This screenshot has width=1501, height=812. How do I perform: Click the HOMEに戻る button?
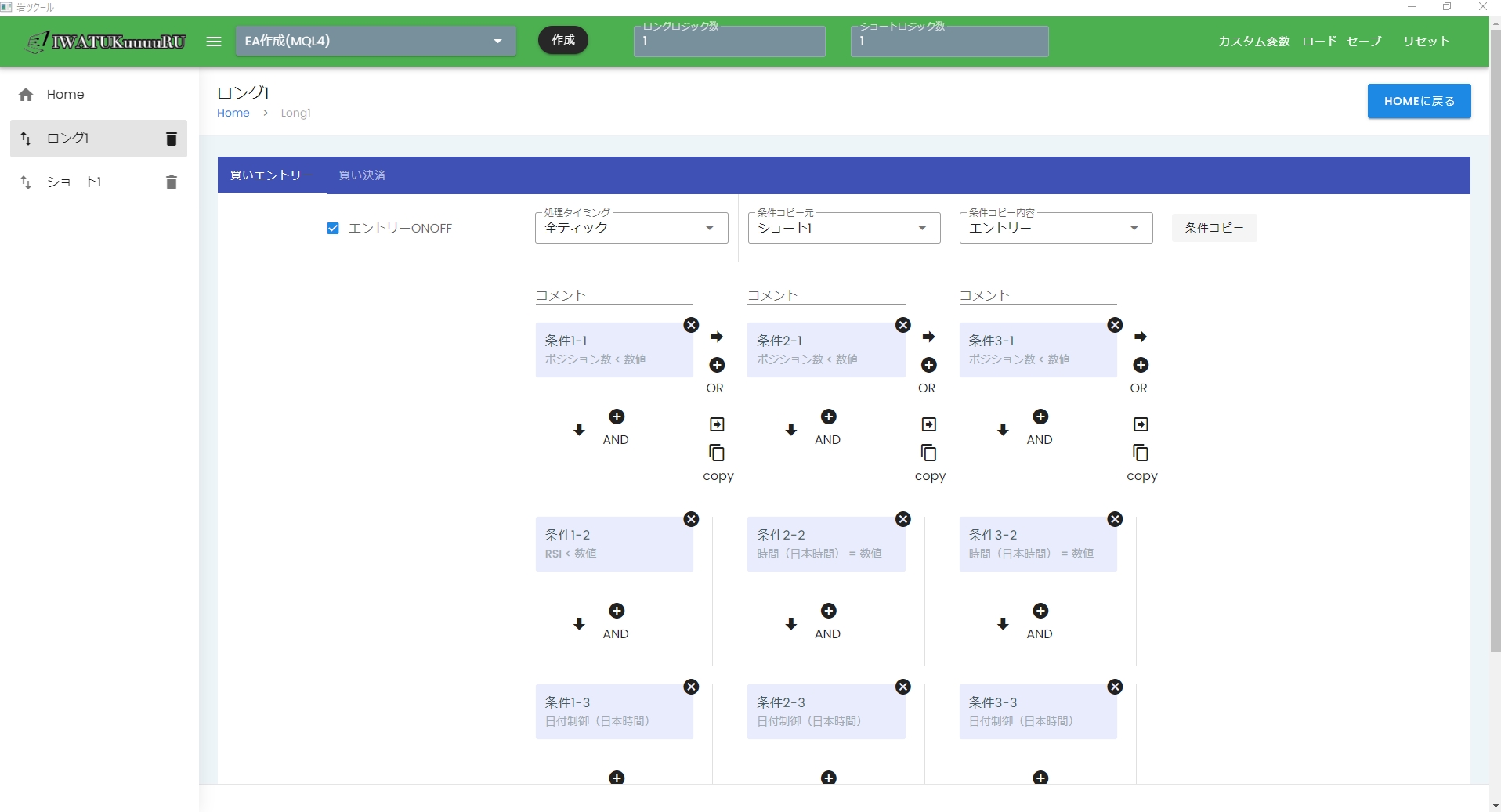tap(1418, 101)
